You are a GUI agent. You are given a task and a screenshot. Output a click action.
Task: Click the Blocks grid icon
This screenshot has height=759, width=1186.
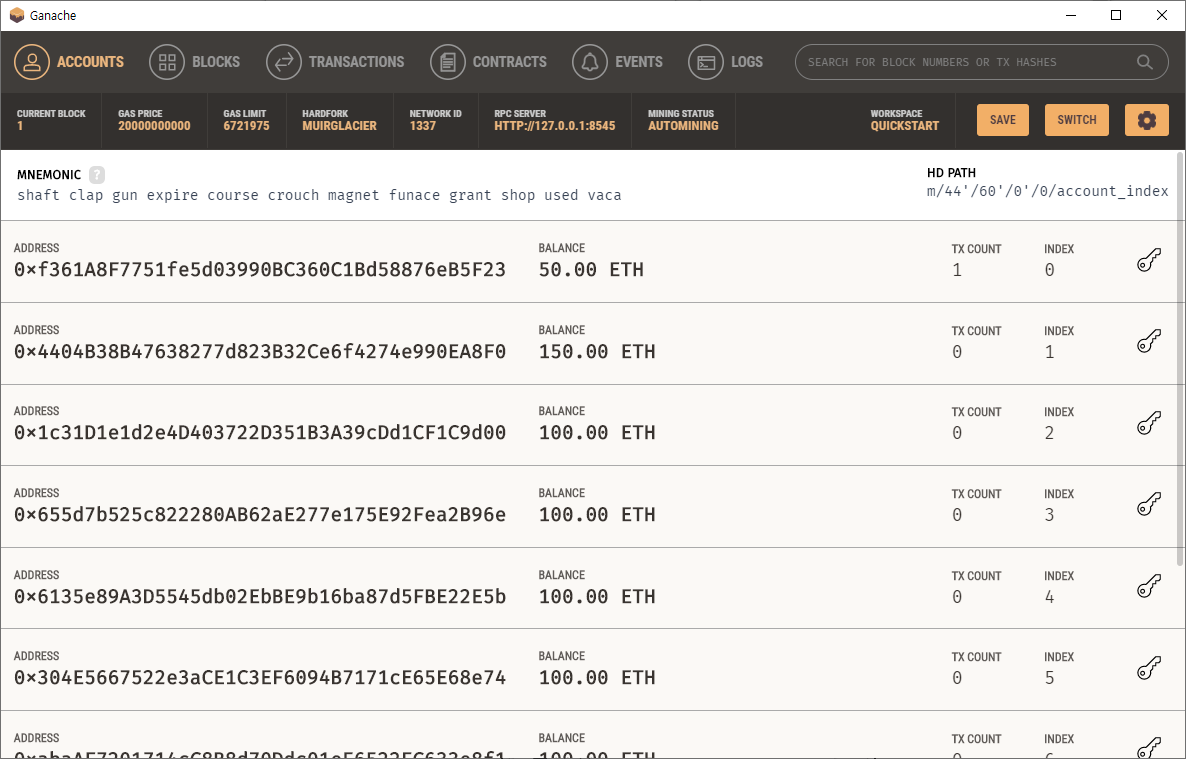click(167, 62)
